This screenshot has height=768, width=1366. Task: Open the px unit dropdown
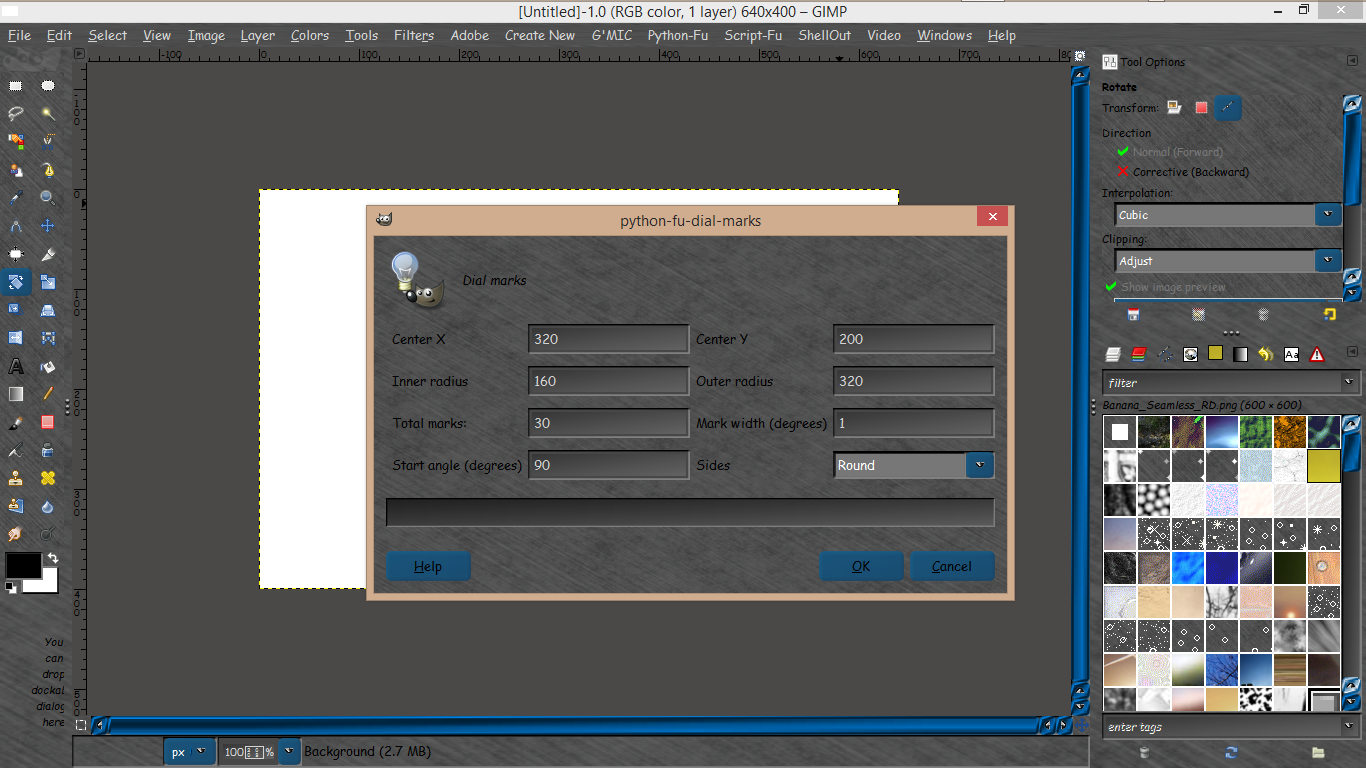tap(190, 752)
